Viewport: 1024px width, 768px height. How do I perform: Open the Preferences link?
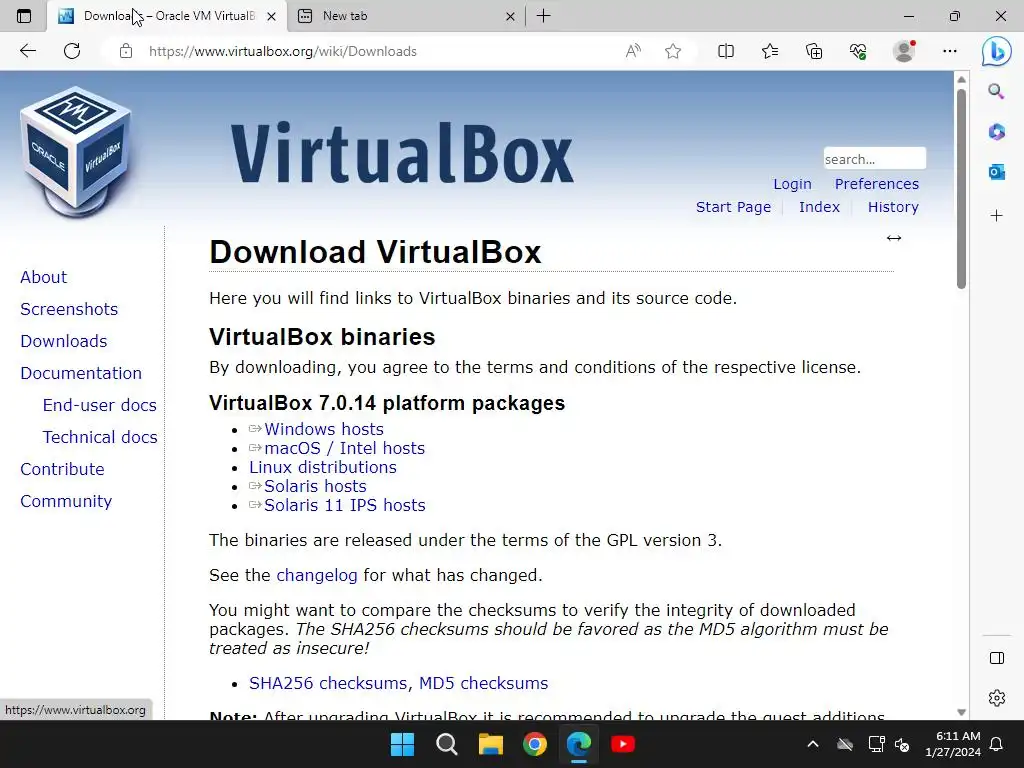coord(876,184)
